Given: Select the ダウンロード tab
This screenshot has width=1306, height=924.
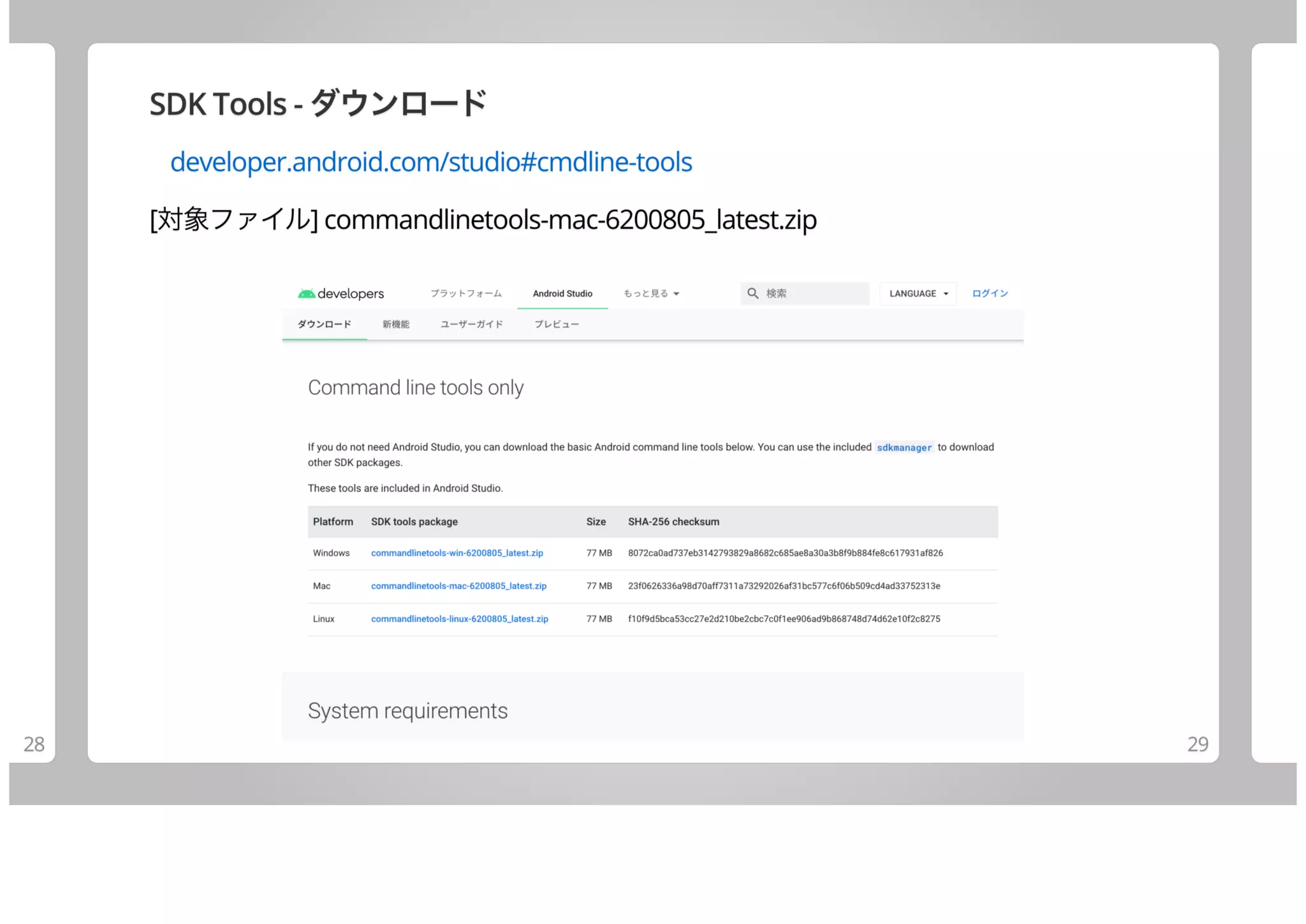Looking at the screenshot, I should pyautogui.click(x=325, y=324).
